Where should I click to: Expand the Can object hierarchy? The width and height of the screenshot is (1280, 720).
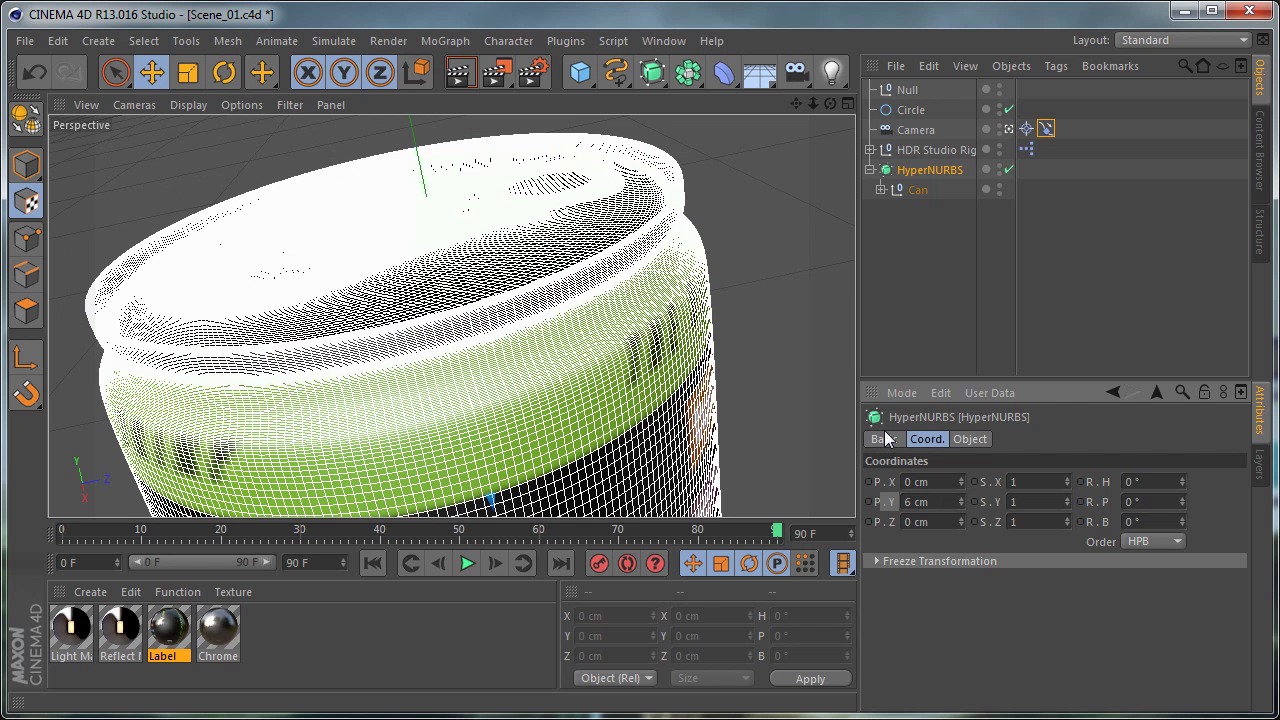pos(881,190)
